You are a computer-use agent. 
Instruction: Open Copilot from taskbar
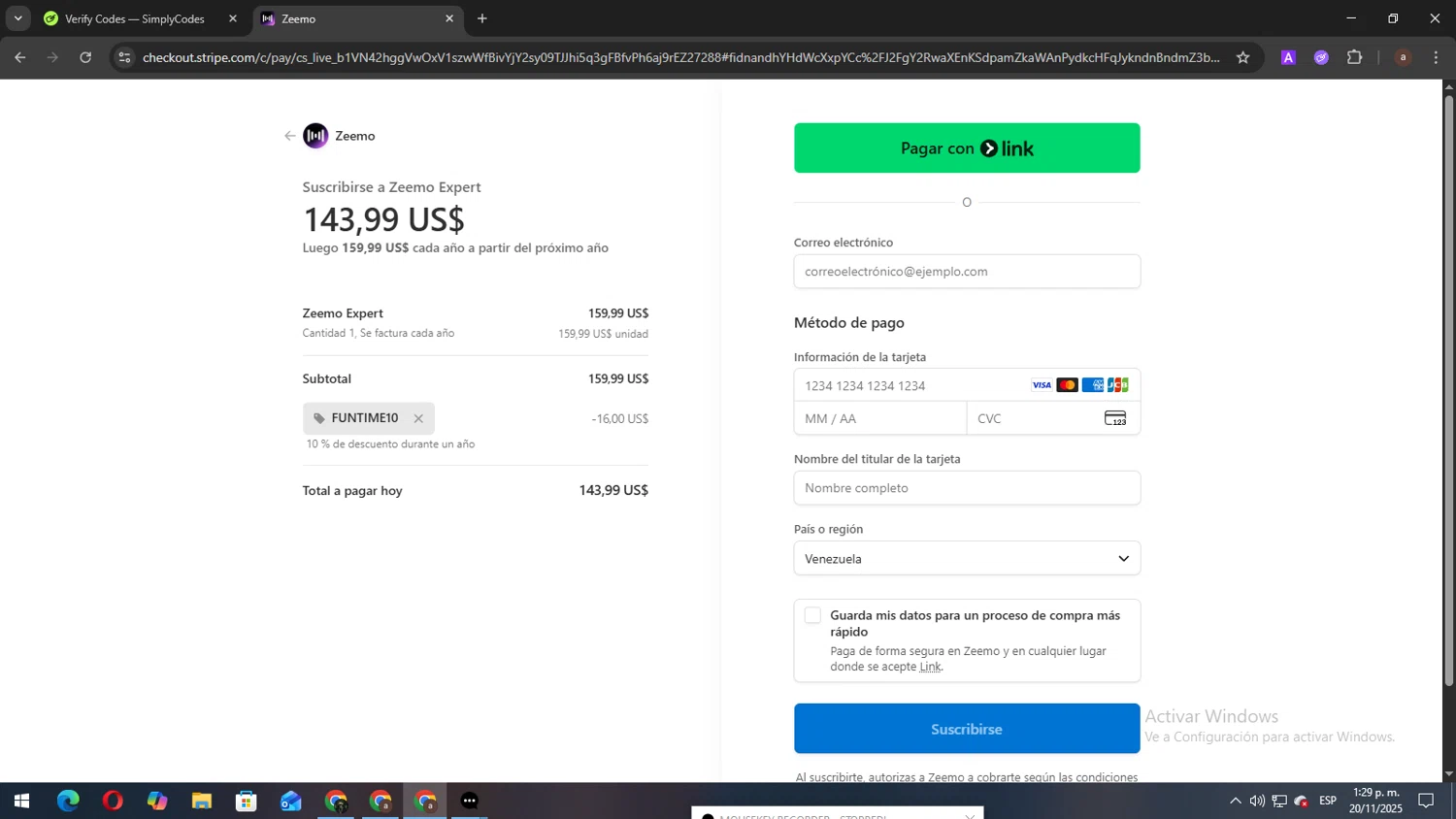tap(157, 801)
